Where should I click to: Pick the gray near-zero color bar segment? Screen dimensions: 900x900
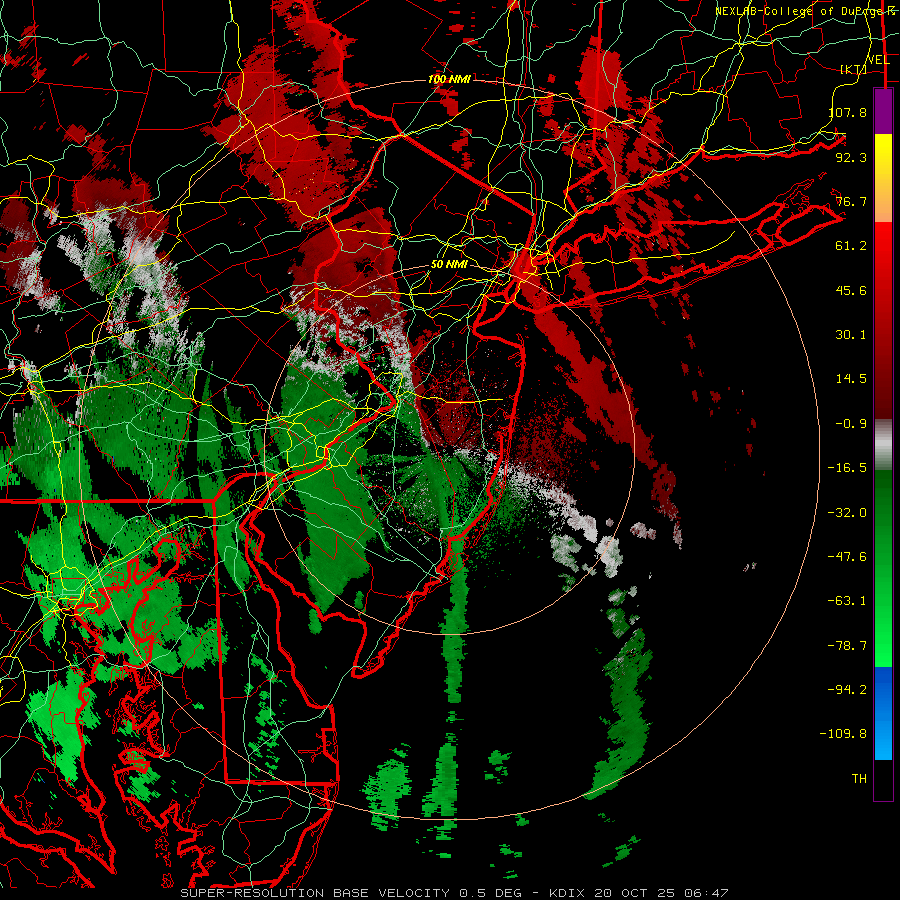883,445
